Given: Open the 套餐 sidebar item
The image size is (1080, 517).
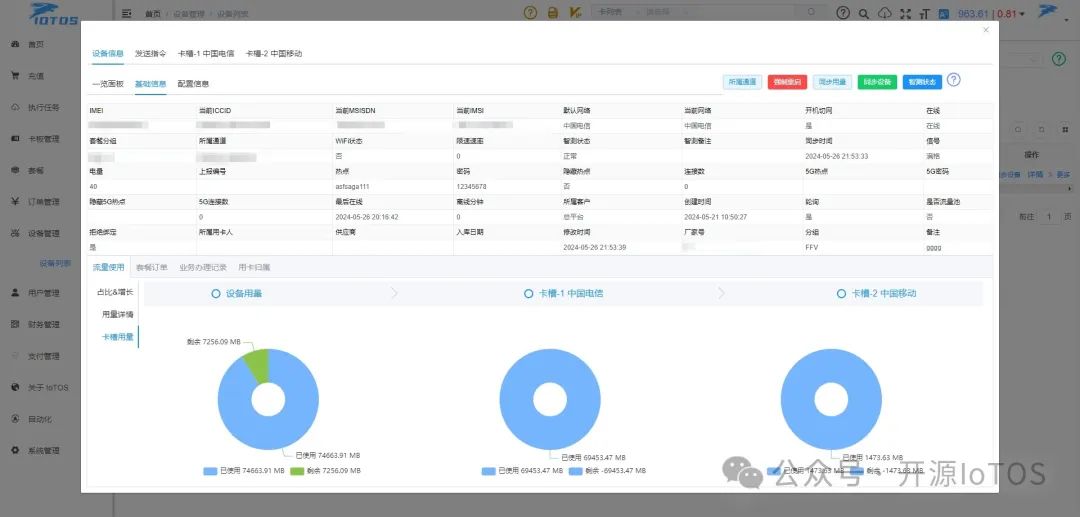Looking at the screenshot, I should (x=36, y=171).
